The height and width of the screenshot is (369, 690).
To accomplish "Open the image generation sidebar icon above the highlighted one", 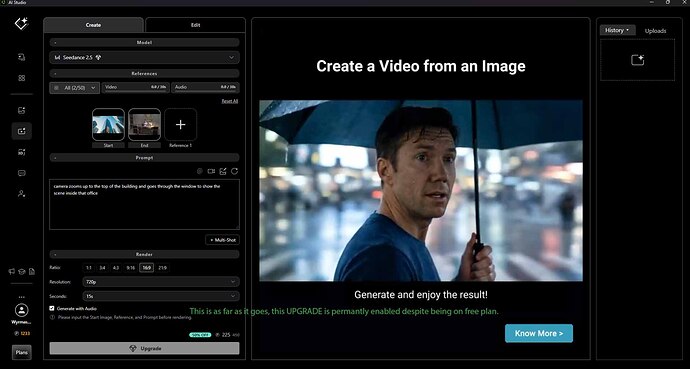I will coord(21,110).
